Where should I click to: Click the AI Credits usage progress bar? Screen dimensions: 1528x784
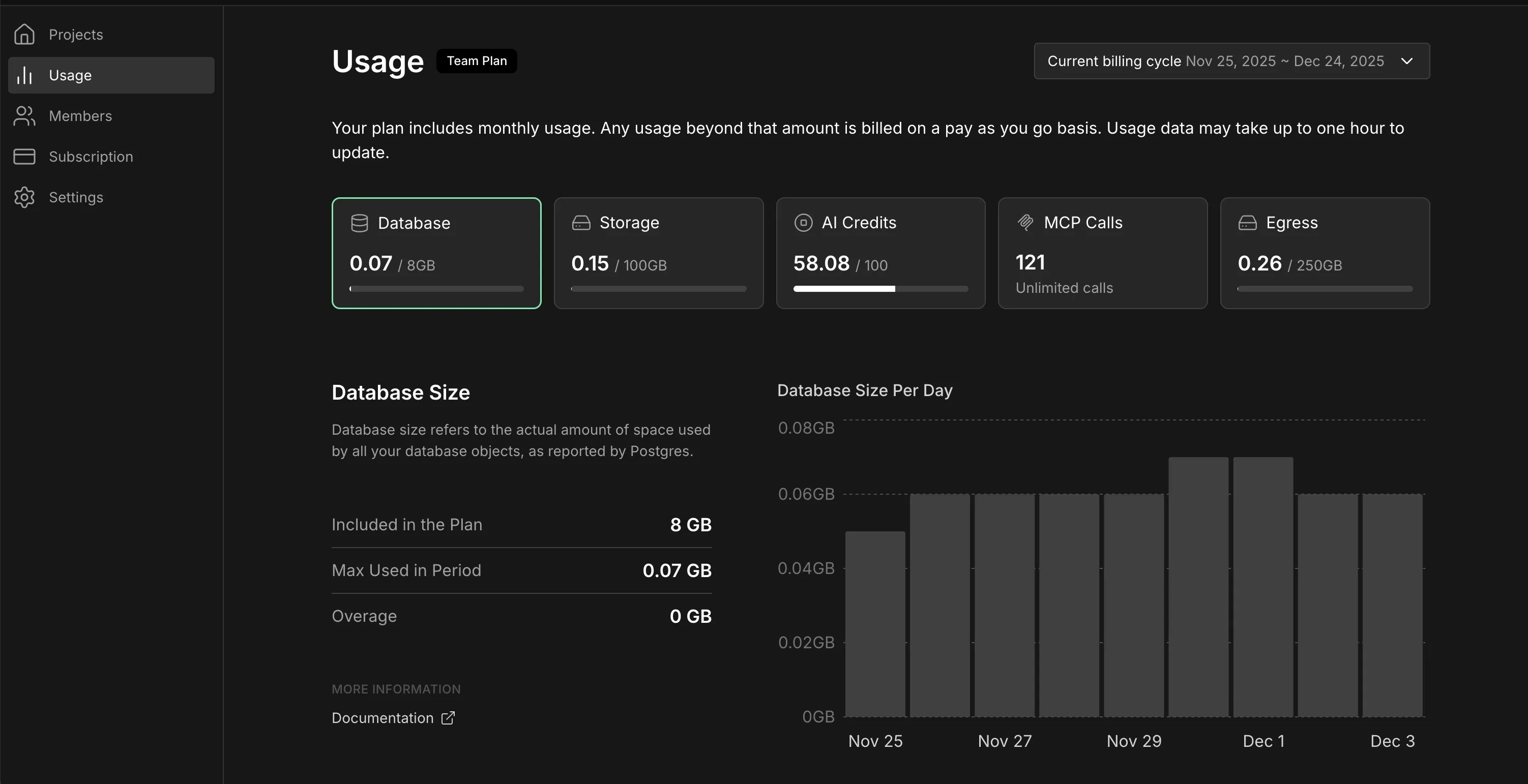pyautogui.click(x=880, y=289)
